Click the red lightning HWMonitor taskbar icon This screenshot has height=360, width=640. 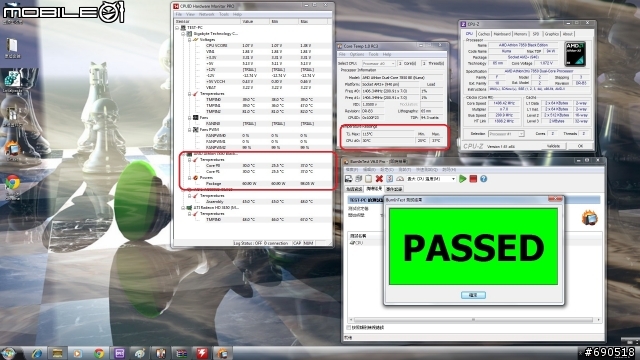point(202,353)
